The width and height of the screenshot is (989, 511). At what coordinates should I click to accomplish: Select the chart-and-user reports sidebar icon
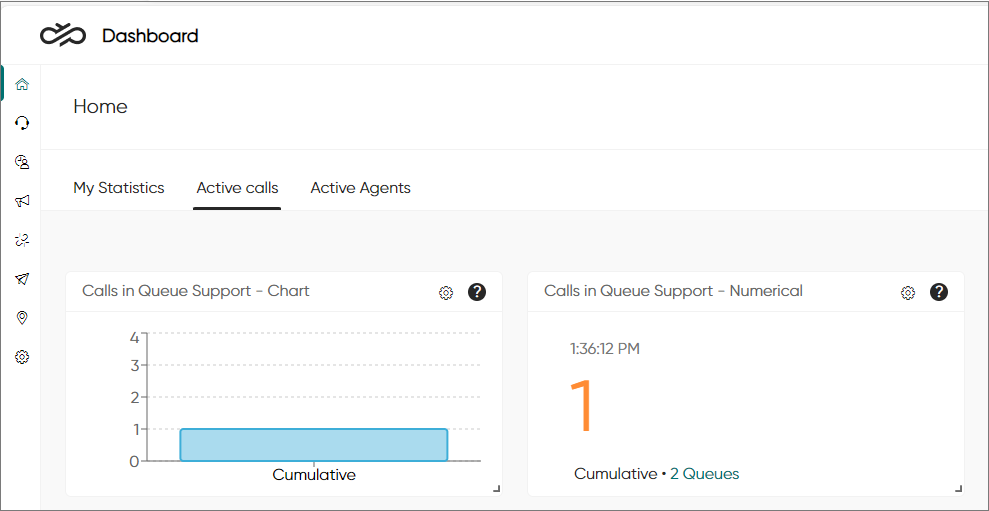pos(22,162)
